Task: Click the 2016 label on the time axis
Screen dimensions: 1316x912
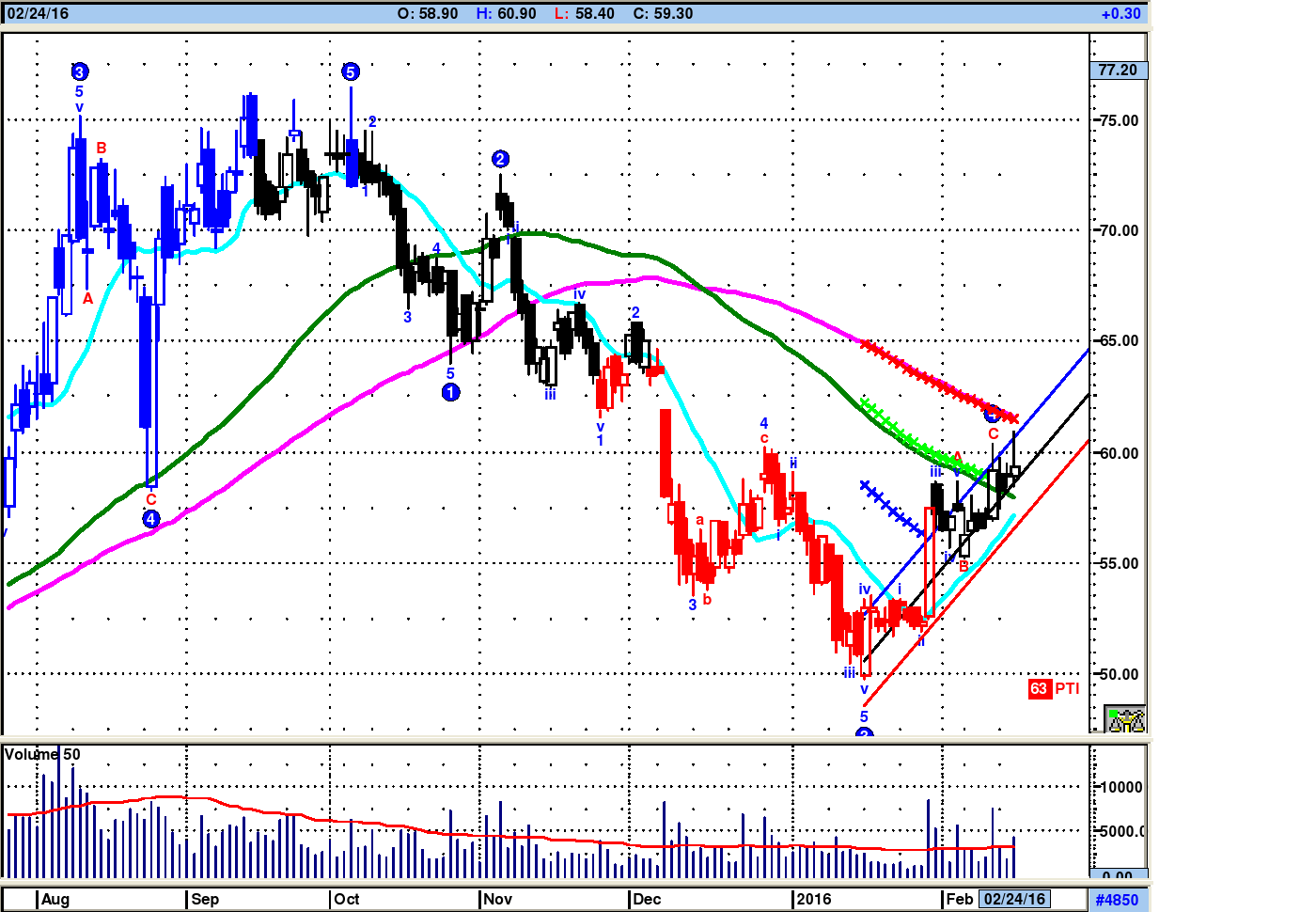Action: coord(814,899)
